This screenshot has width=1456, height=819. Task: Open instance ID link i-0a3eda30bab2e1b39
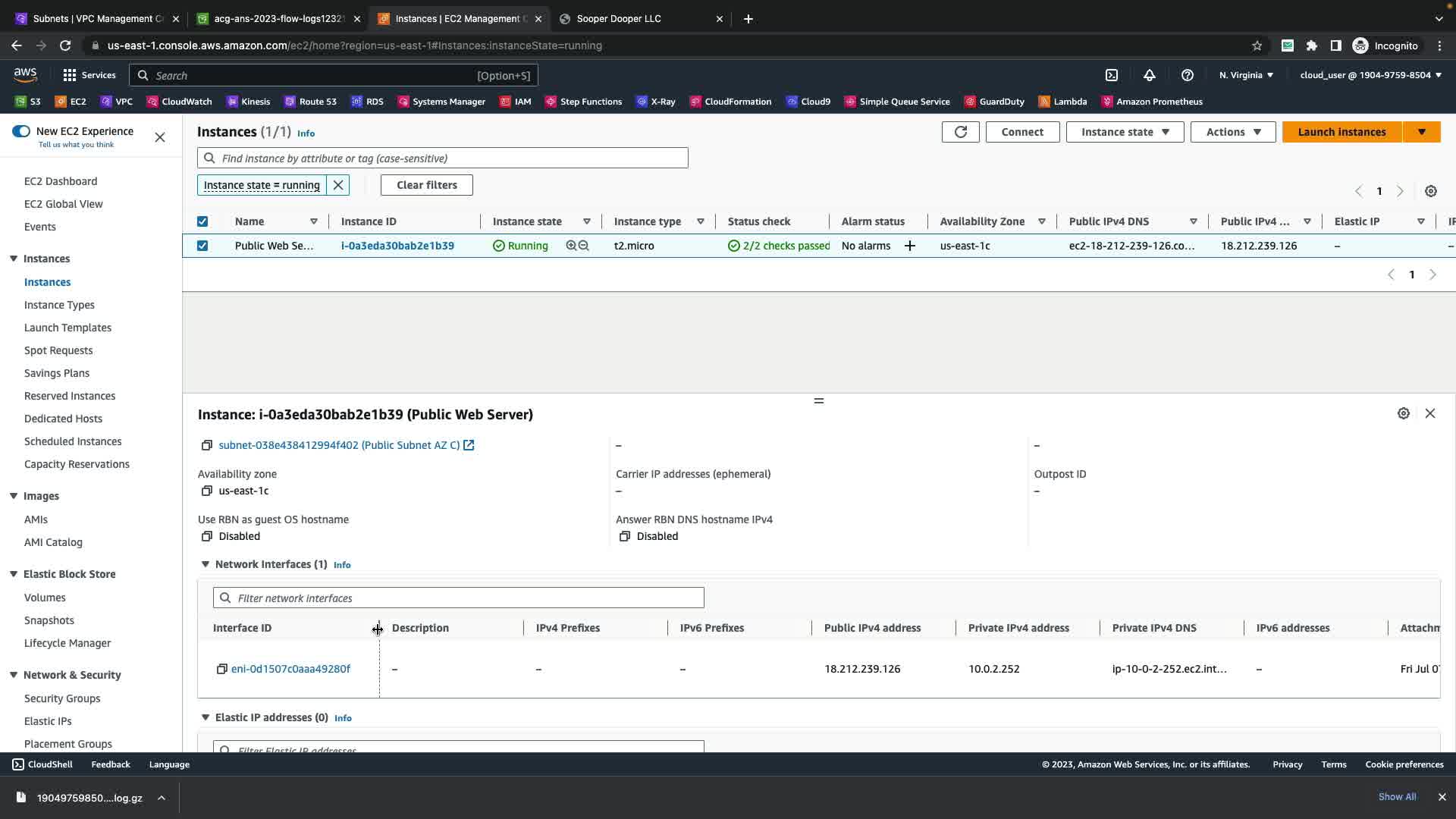pyautogui.click(x=397, y=246)
